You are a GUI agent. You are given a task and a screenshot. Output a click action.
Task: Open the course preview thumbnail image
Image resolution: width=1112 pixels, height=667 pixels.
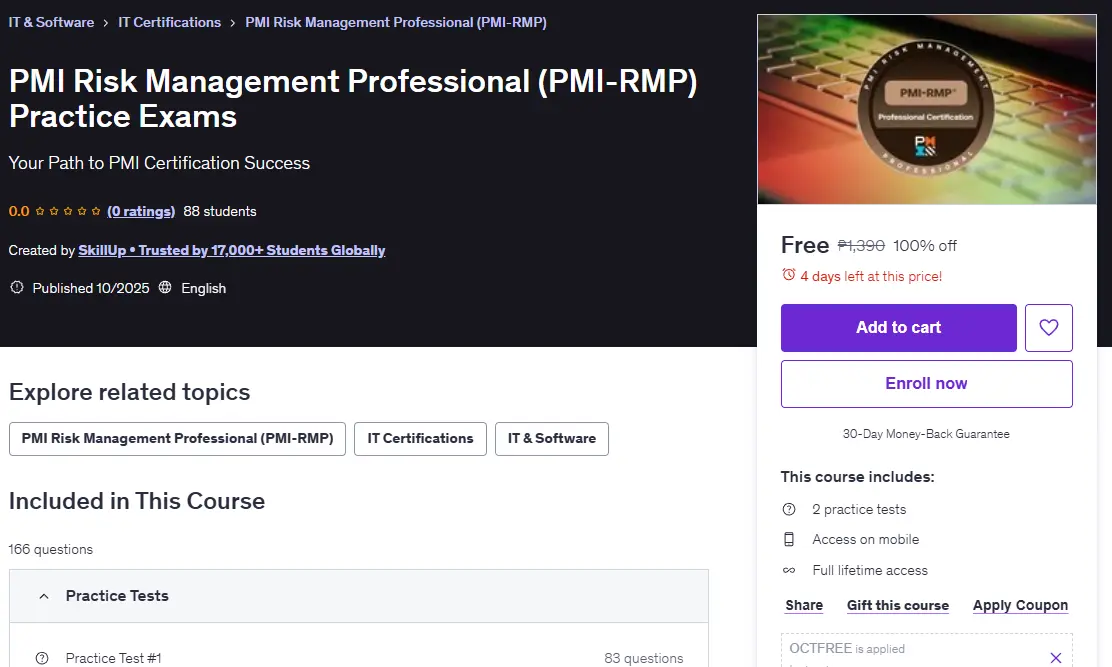click(926, 109)
